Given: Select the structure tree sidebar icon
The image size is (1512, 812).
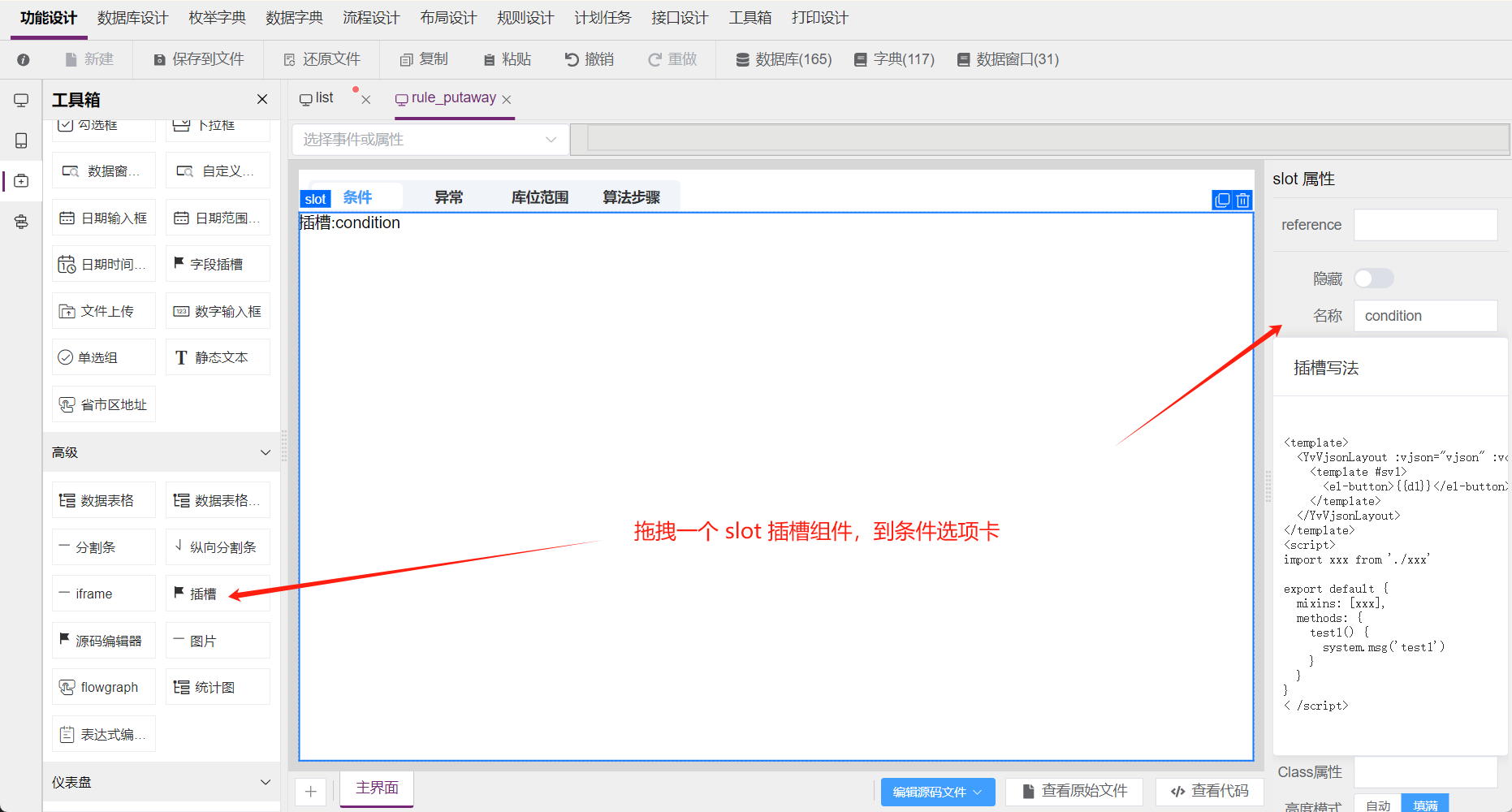Looking at the screenshot, I should click(21, 222).
